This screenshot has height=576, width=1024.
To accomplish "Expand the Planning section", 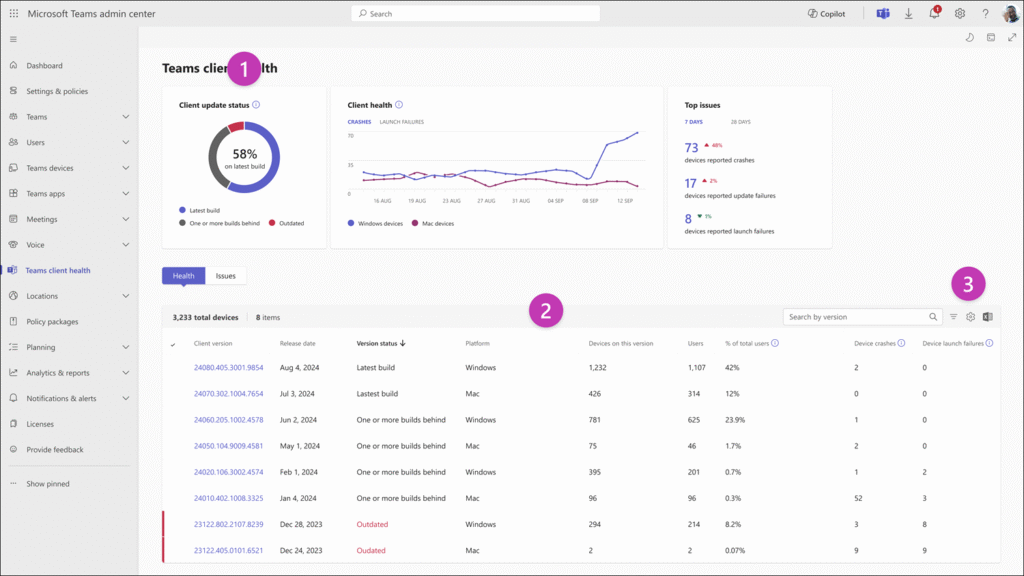I will (125, 347).
